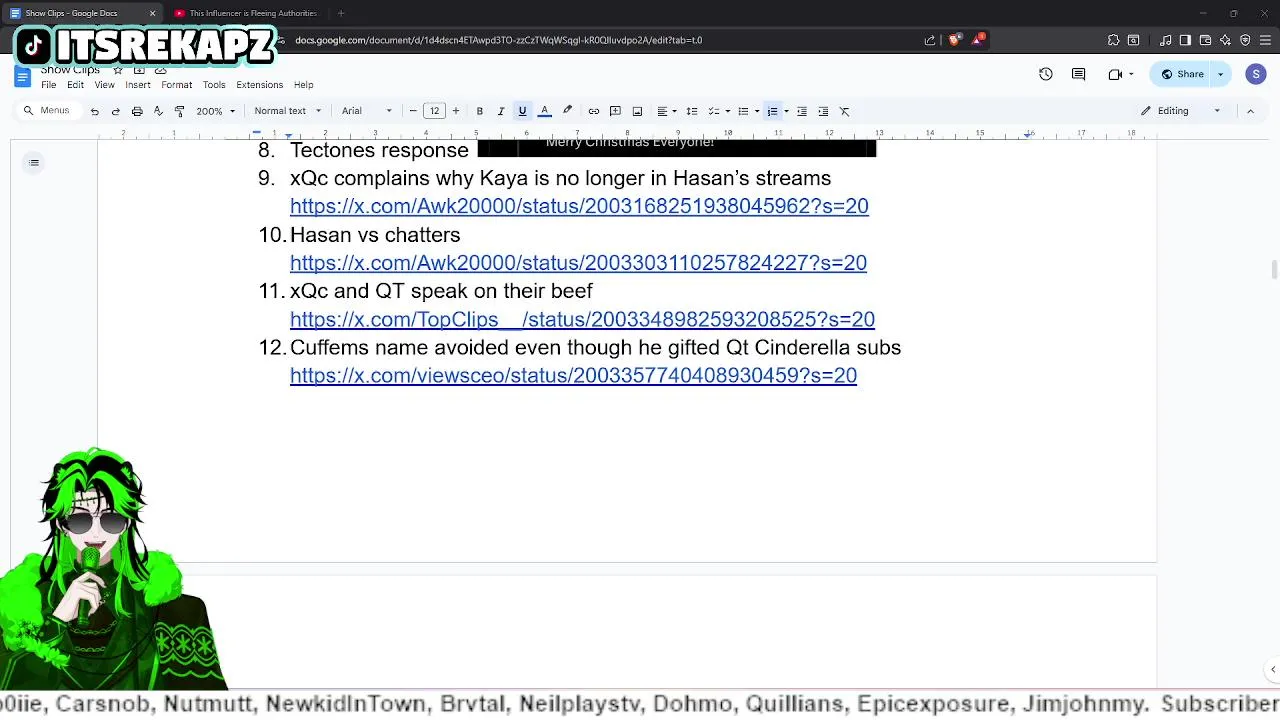
Task: Open the Extensions menu
Action: 260,85
